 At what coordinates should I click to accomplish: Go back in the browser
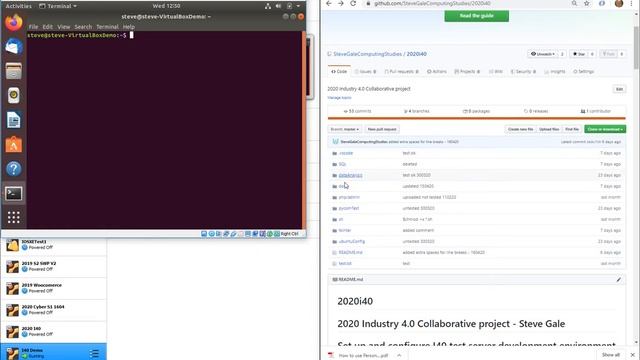click(x=329, y=3)
